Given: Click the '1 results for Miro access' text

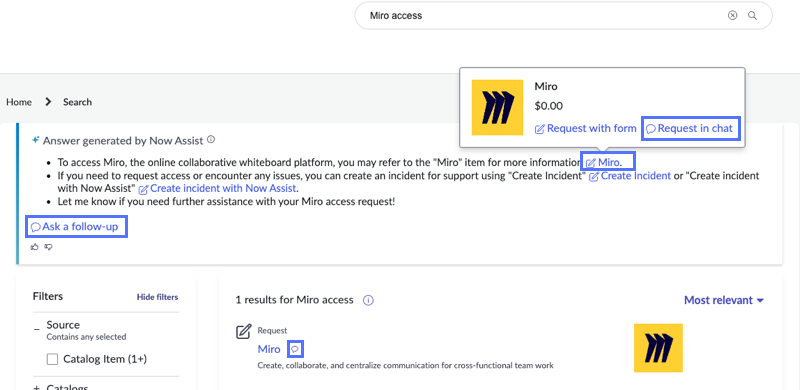Looking at the screenshot, I should coord(294,300).
